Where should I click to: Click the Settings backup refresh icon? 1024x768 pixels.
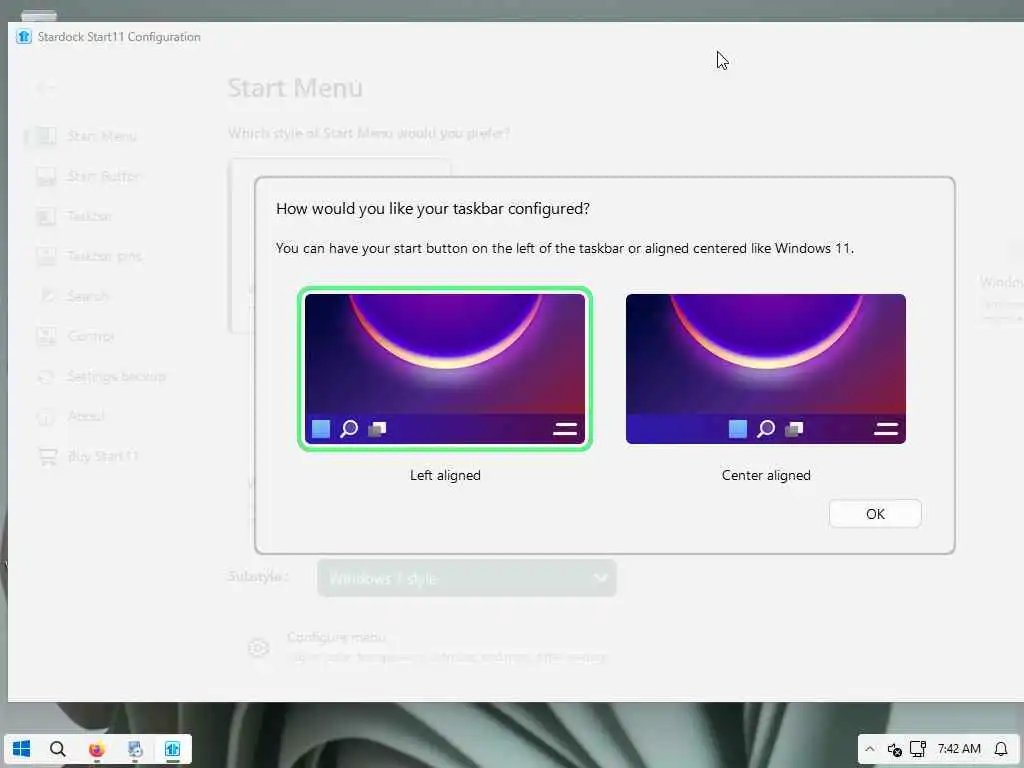point(46,376)
